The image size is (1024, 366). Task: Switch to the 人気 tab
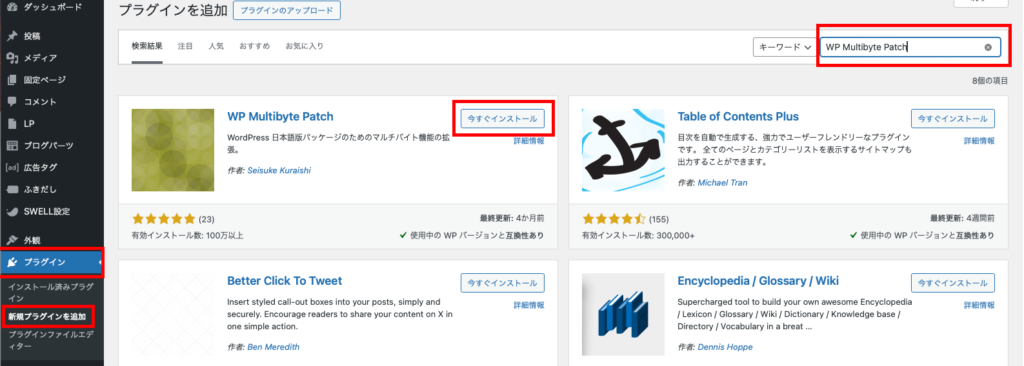[216, 46]
